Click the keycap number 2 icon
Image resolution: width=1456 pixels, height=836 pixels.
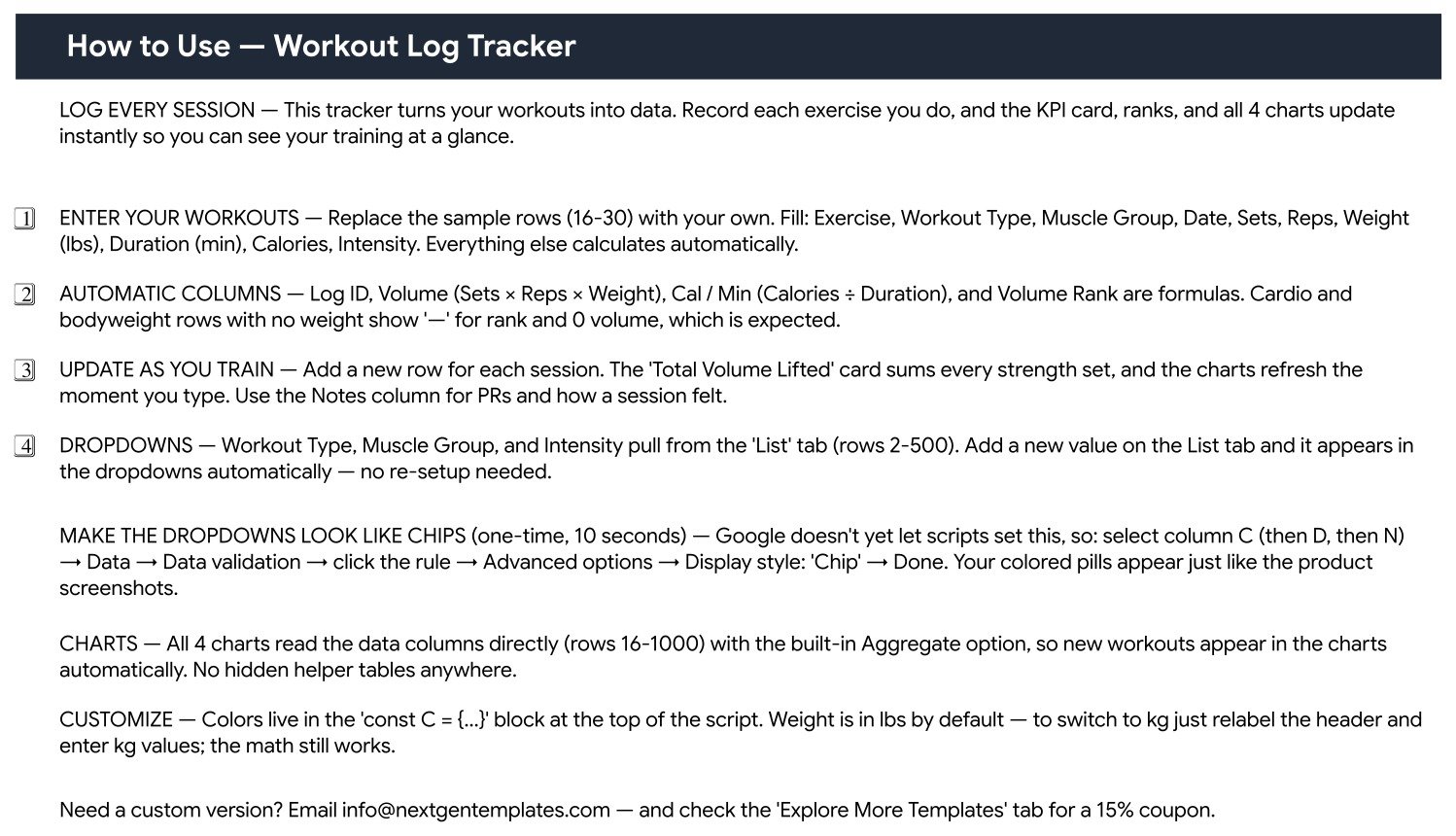click(25, 295)
